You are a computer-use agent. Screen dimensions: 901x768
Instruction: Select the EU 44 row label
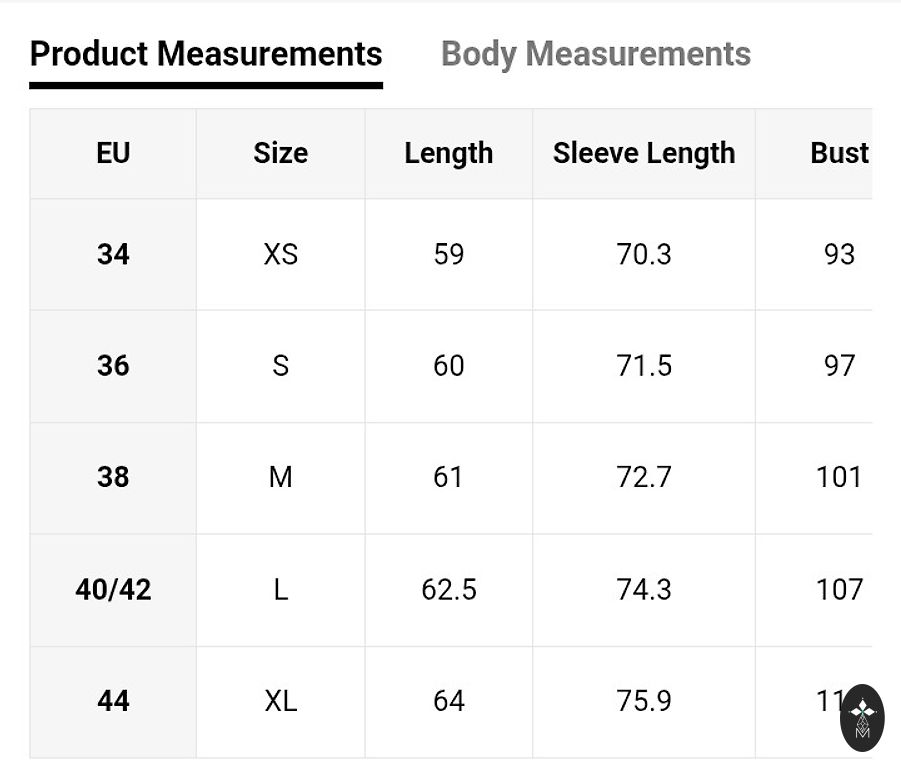[113, 701]
